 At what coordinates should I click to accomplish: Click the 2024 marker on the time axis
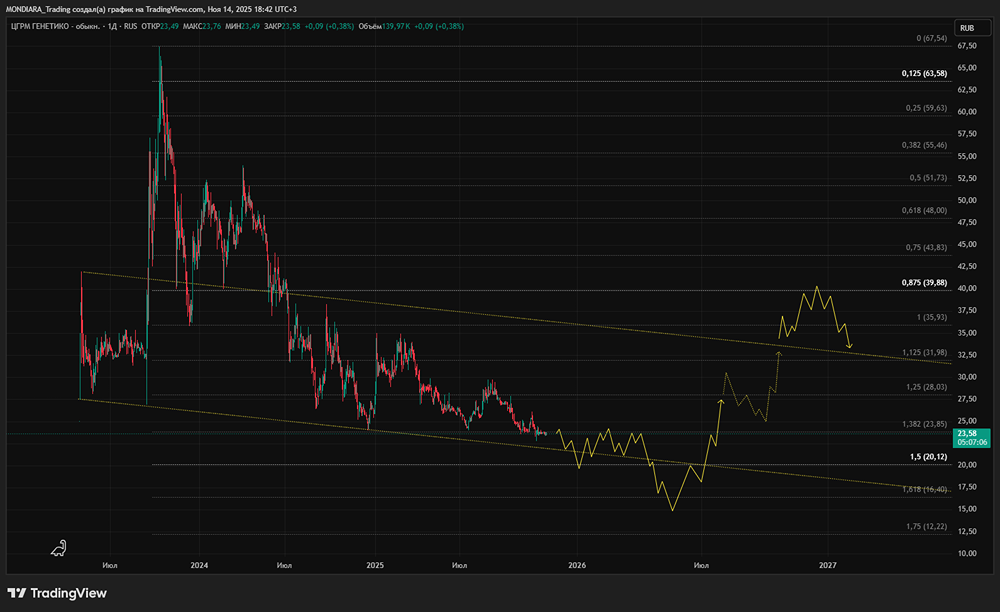pyautogui.click(x=199, y=565)
